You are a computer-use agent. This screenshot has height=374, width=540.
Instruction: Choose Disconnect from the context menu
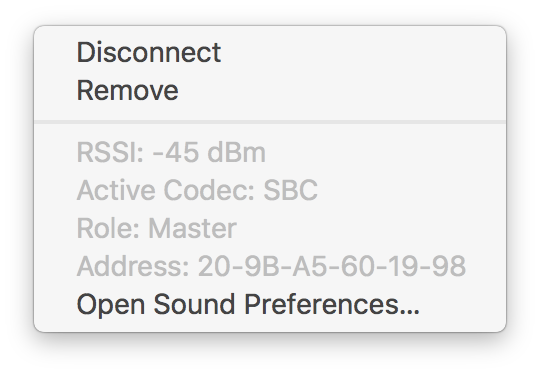[x=270, y=52]
